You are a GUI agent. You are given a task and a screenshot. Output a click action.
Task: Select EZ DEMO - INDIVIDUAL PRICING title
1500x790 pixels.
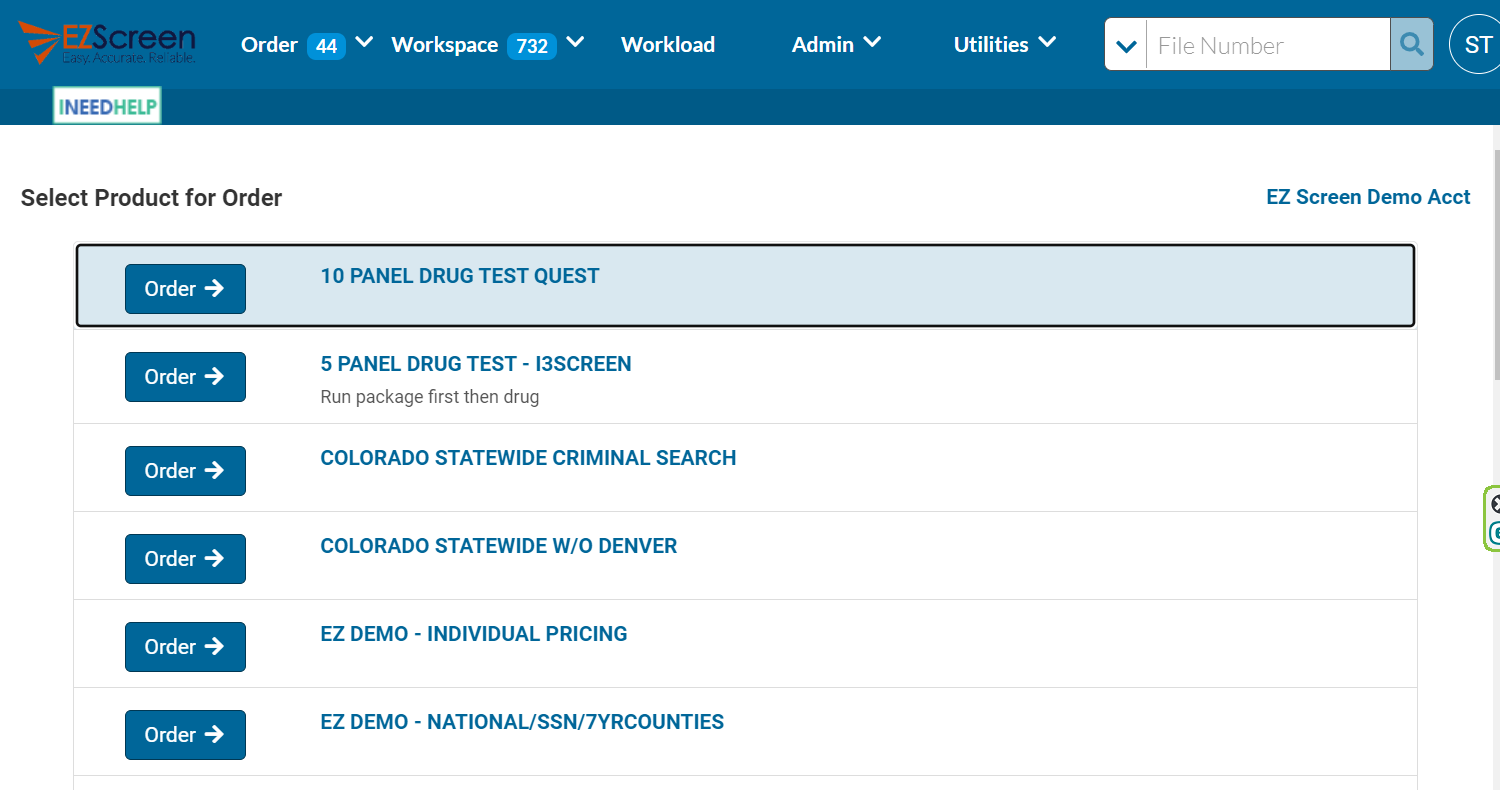coord(474,634)
